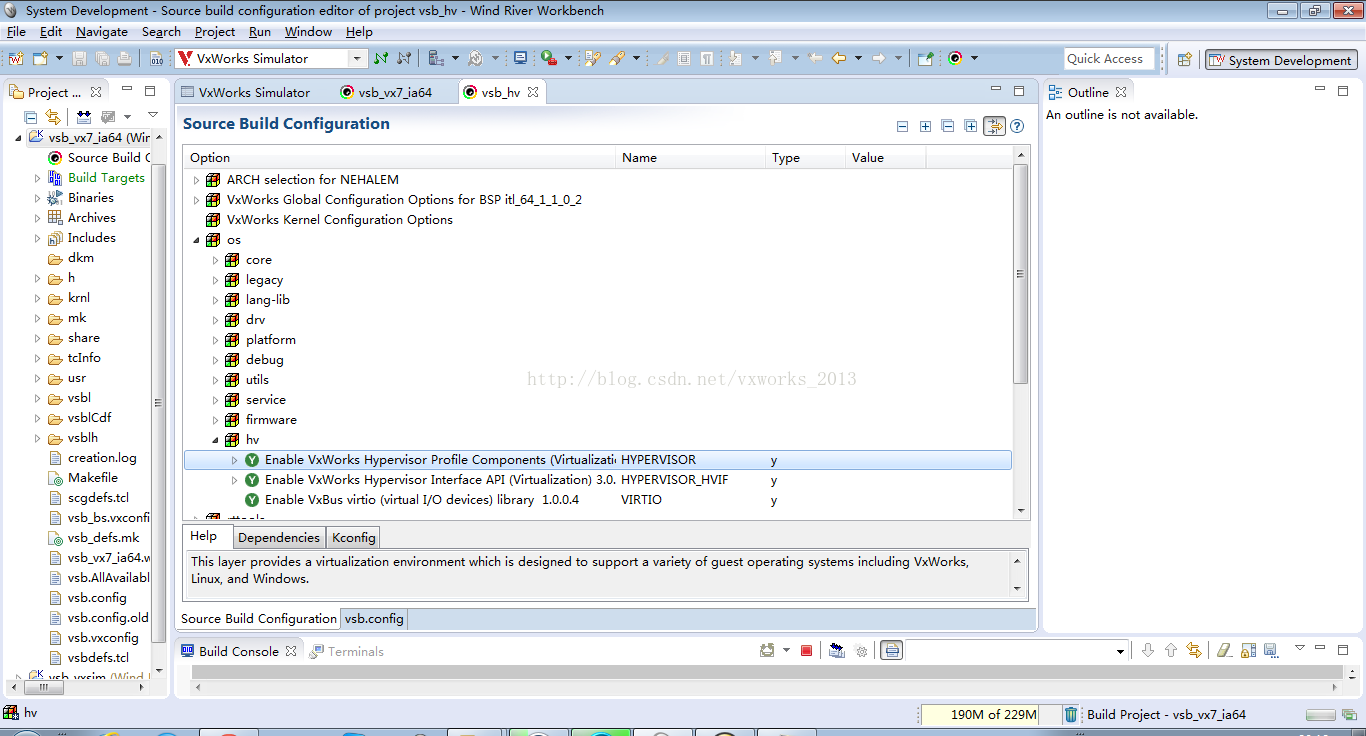The image size is (1366, 736).
Task: Switch to the Kconfig tab
Action: [353, 537]
